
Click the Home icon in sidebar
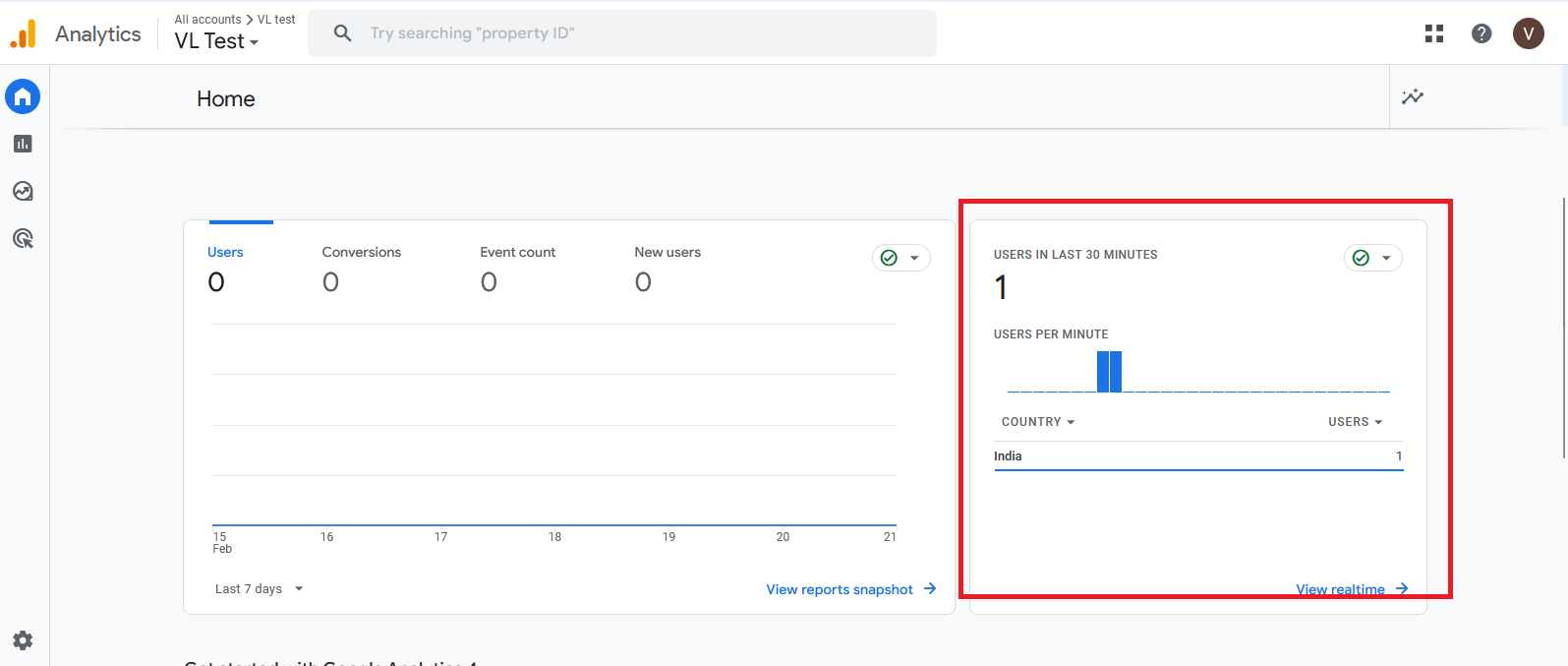[x=23, y=96]
